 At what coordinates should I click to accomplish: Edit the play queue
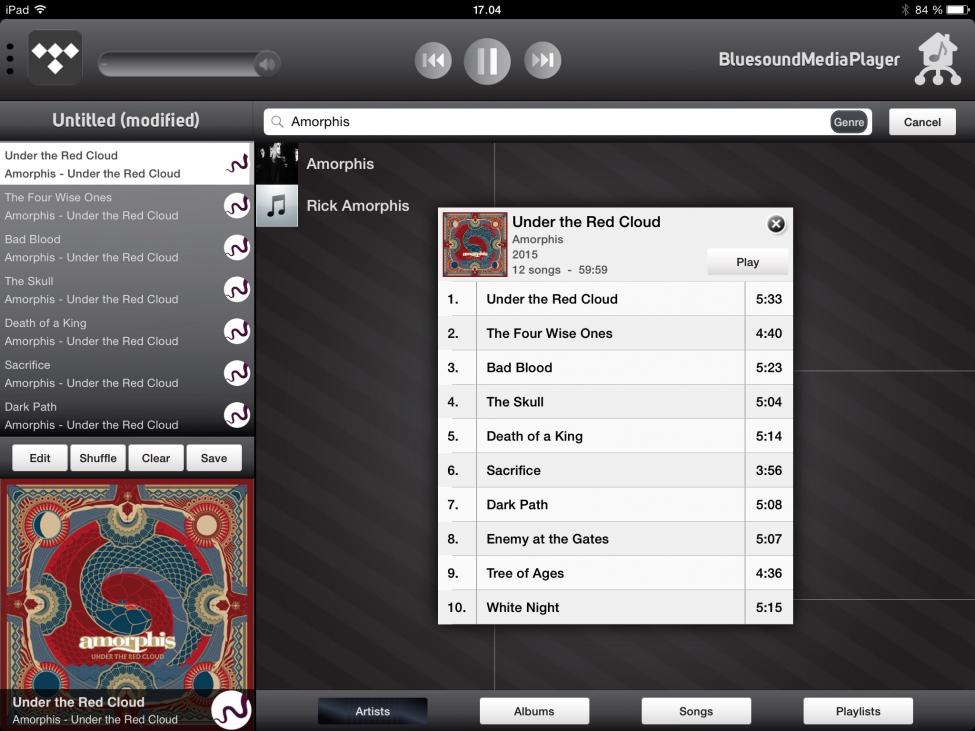coord(40,458)
